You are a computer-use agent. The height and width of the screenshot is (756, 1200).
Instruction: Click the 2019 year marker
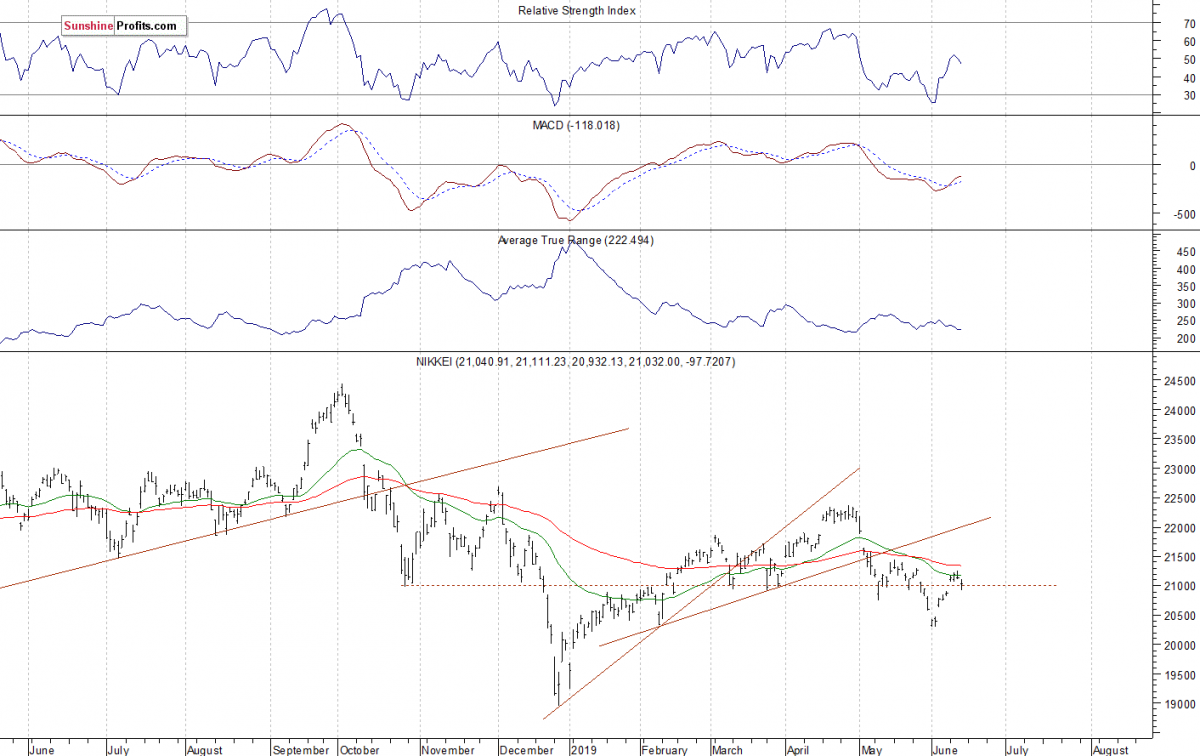tap(582, 748)
